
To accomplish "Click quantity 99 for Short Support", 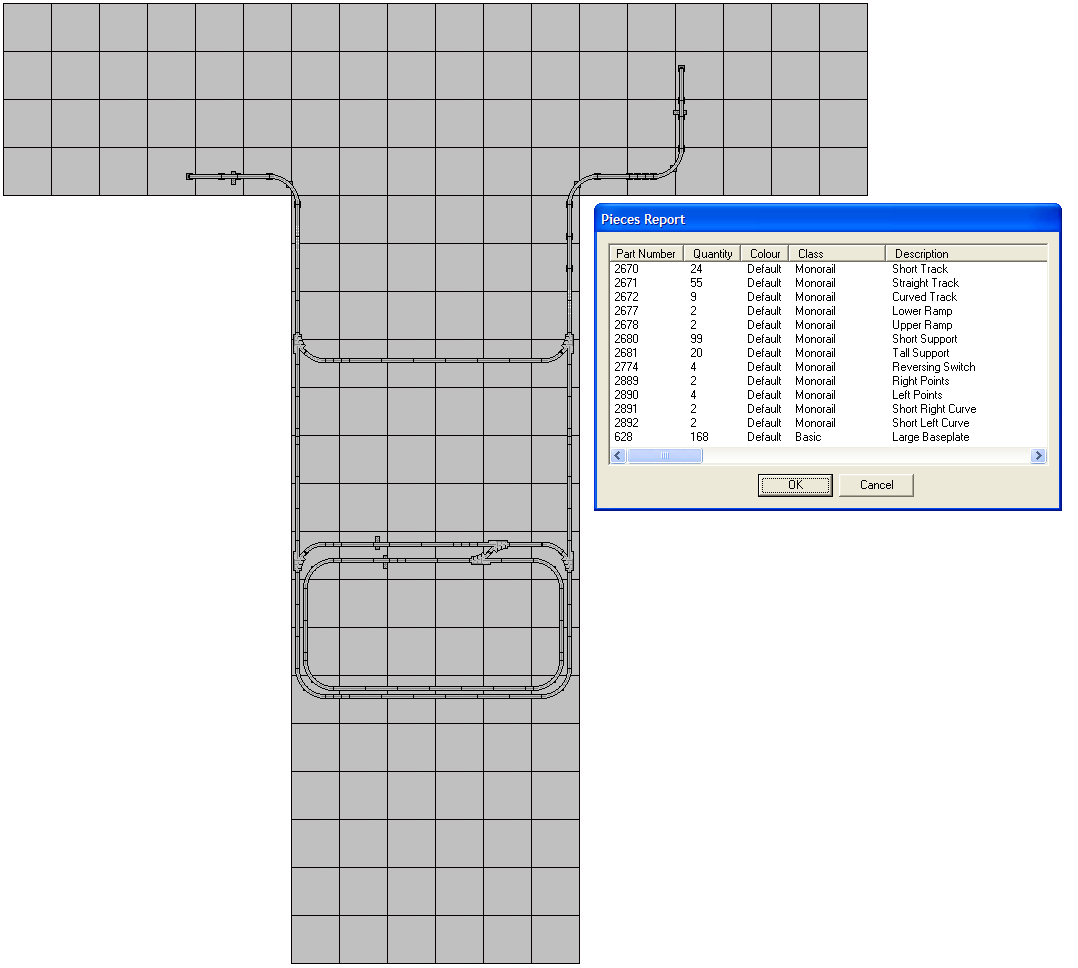I will point(696,339).
